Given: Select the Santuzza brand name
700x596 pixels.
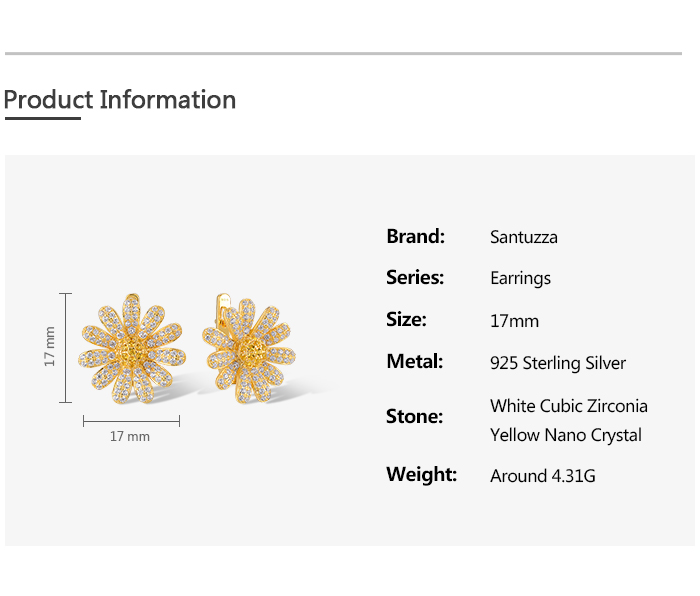Looking at the screenshot, I should pyautogui.click(x=524, y=237).
